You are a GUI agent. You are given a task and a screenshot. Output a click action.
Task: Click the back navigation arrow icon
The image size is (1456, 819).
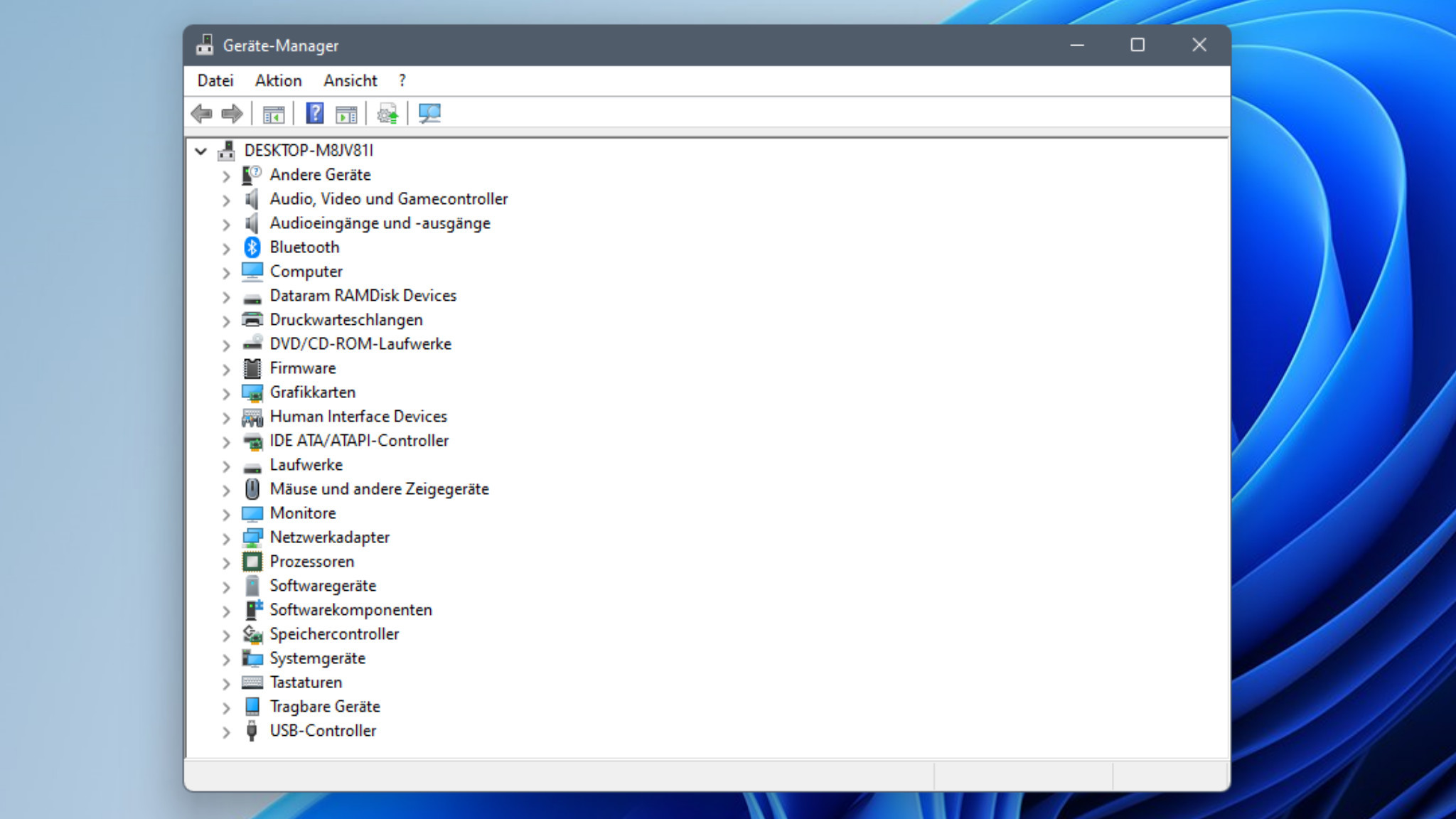point(201,113)
